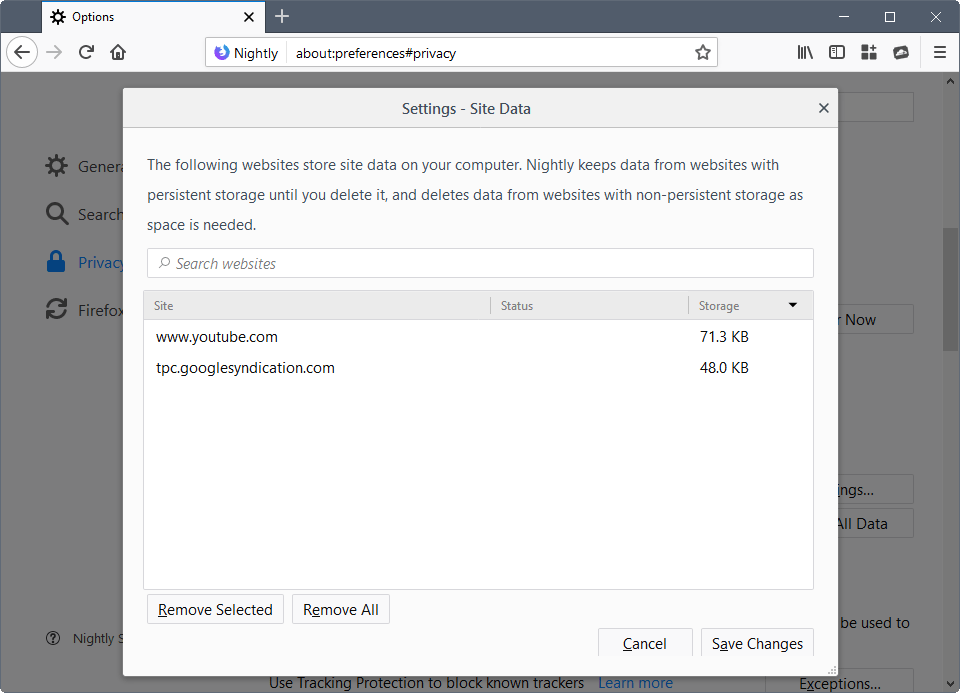Screen dimensions: 960x693
Task: Go home using the Home icon
Action: pyautogui.click(x=118, y=52)
